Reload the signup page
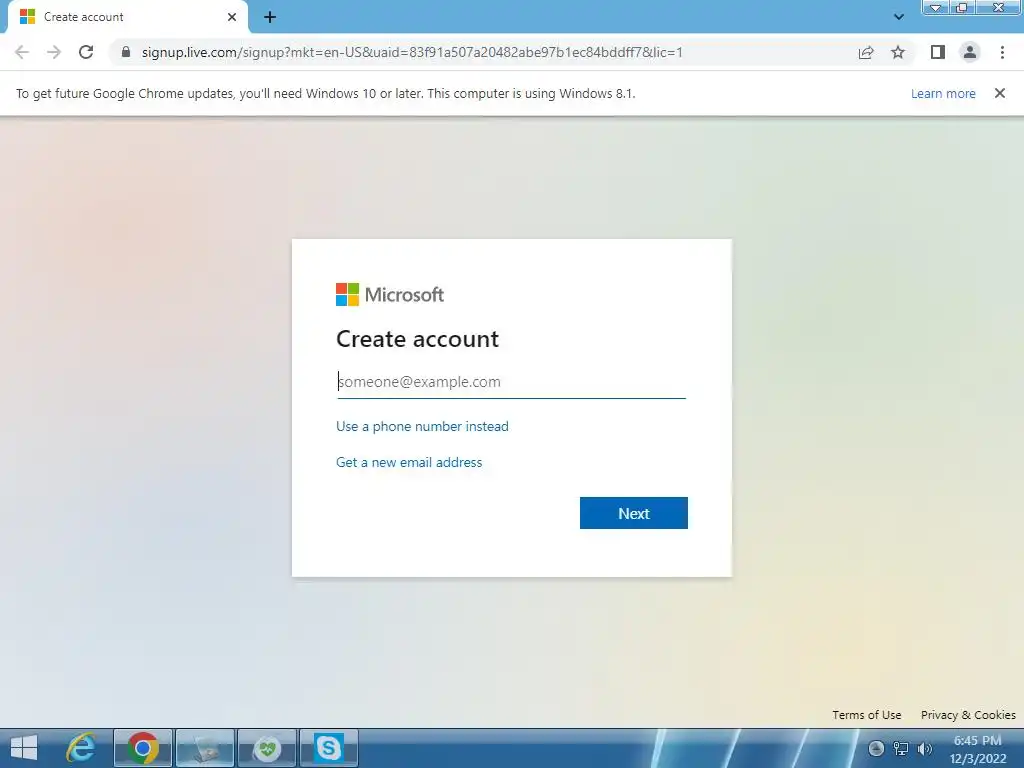 [x=86, y=52]
